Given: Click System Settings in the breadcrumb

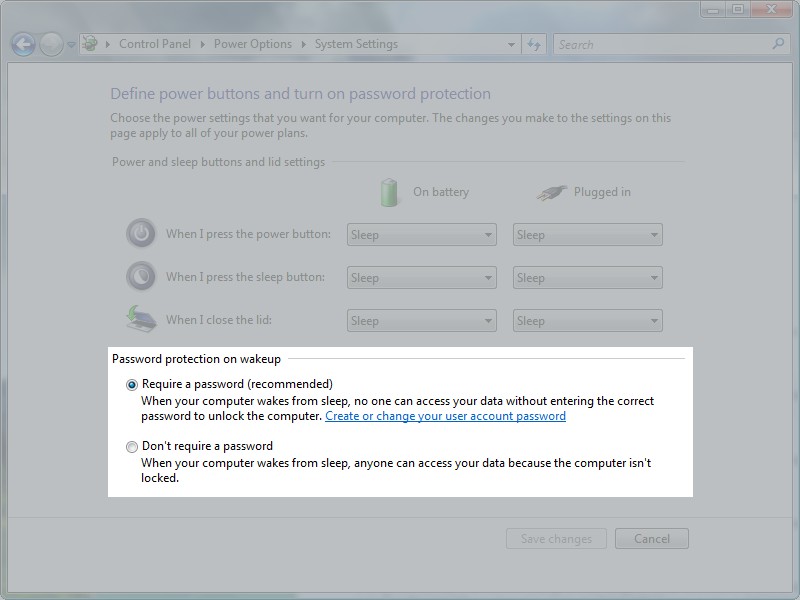Looking at the screenshot, I should point(356,44).
